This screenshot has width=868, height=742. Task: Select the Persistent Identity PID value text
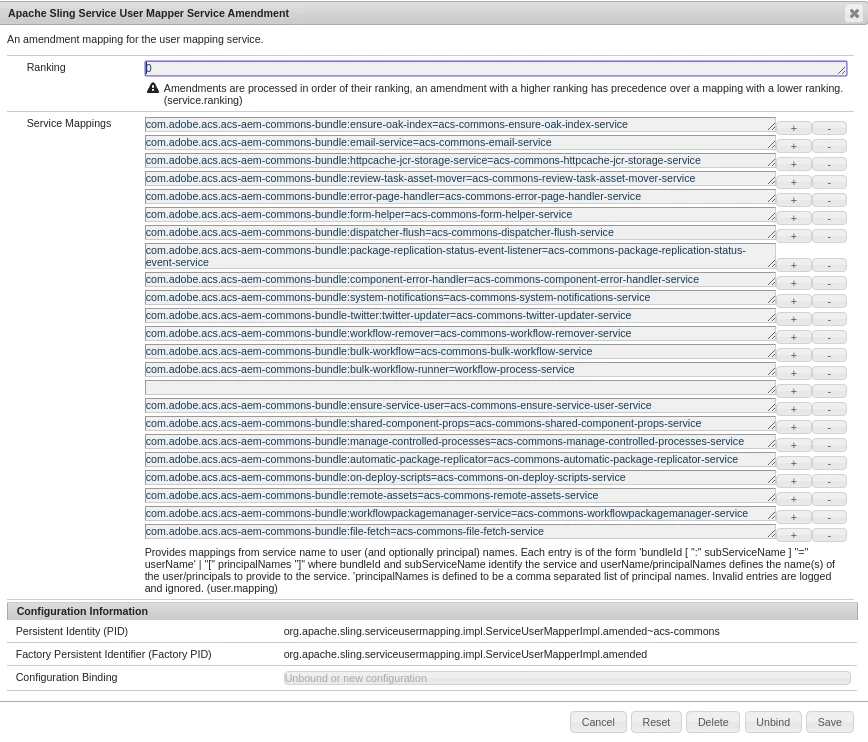point(502,631)
